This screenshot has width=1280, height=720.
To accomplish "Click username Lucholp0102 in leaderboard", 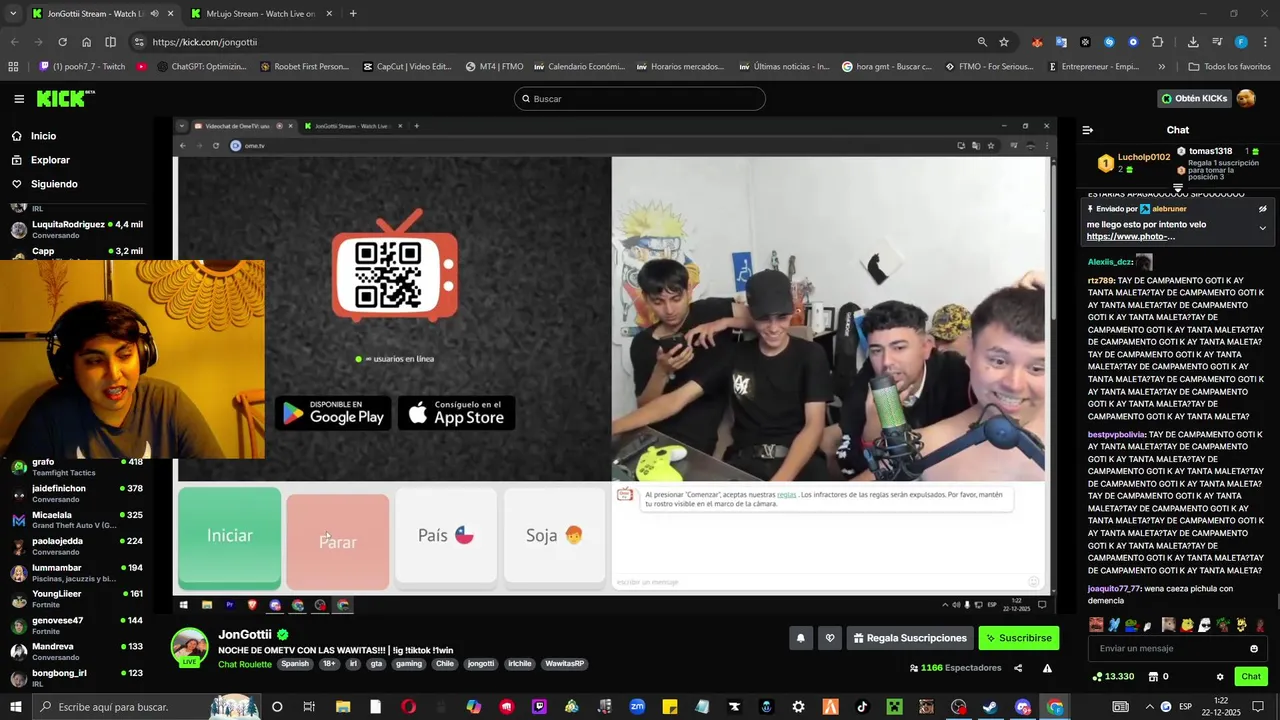I will 1144,157.
